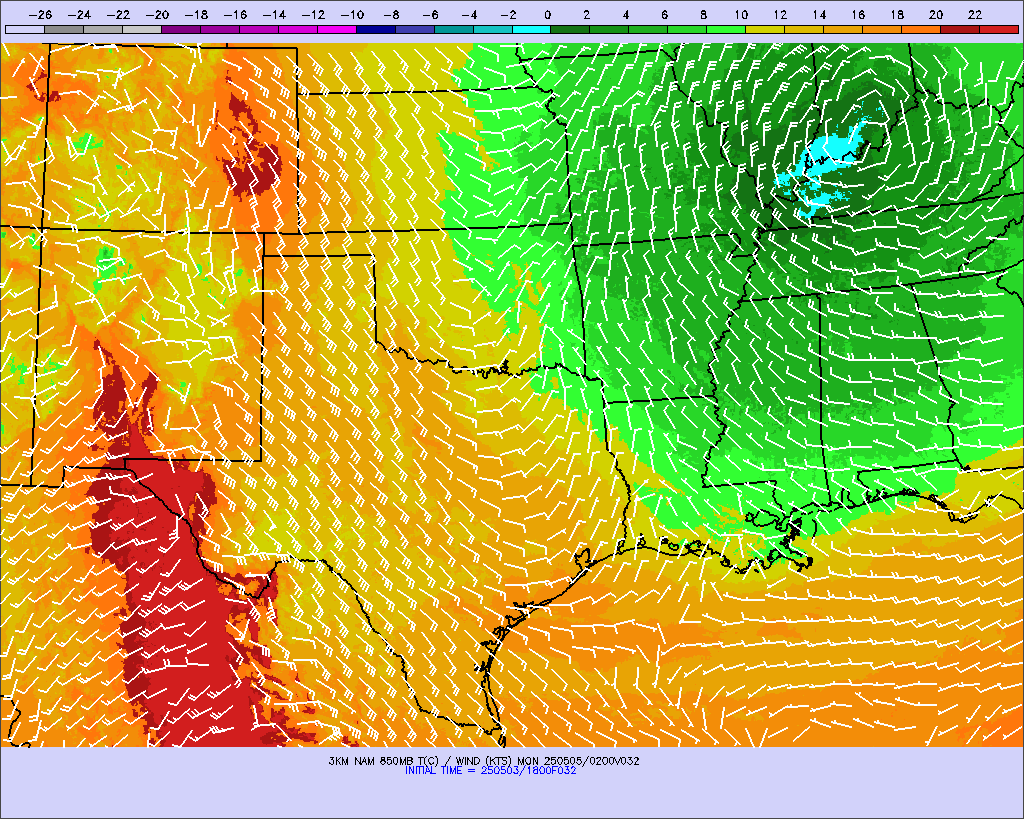Screen dimensions: 1024x819
Task: Click the navy swatch between -10 and -8
Action: tap(376, 29)
